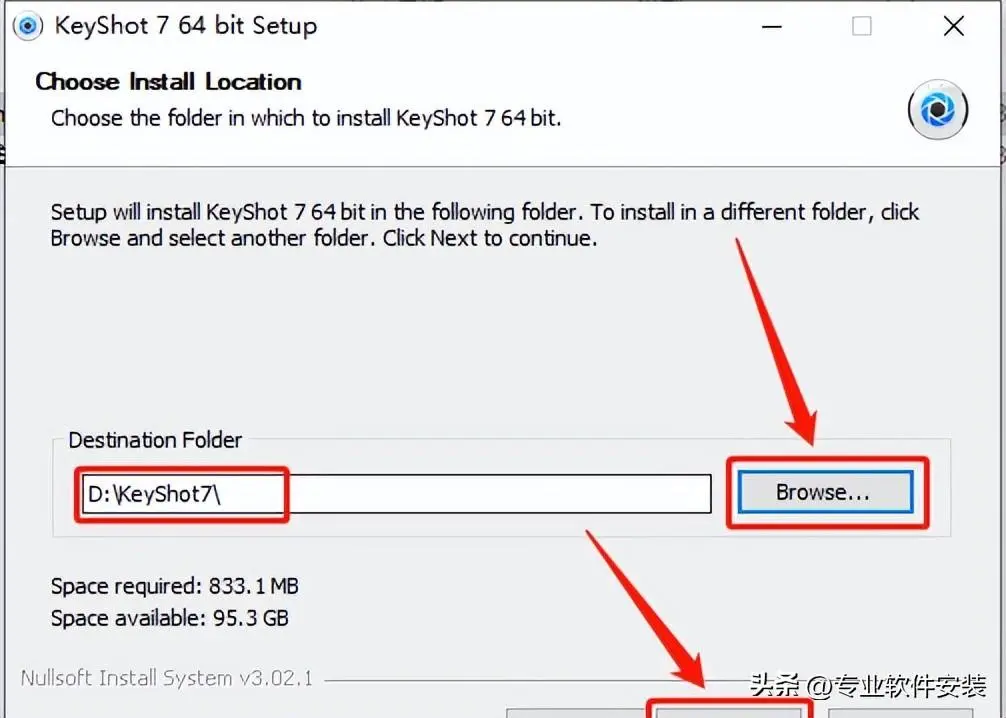This screenshot has height=718, width=1006.
Task: Open the Browse... folder picker
Action: coord(825,492)
